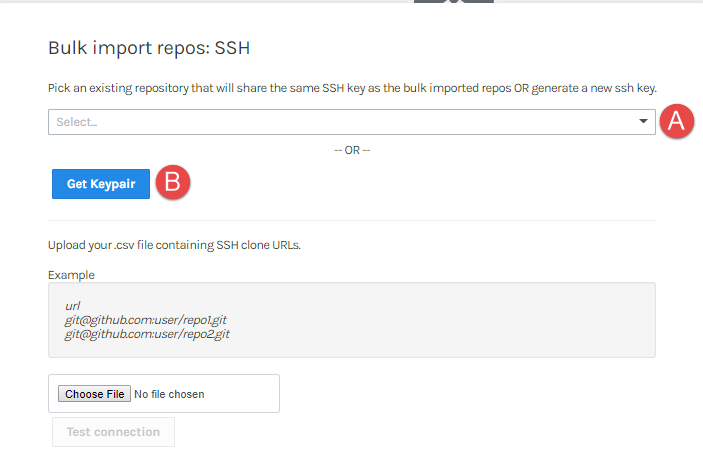Screen dimensions: 703x476
Task: Click the 'url' header in example
Action: click(73, 306)
